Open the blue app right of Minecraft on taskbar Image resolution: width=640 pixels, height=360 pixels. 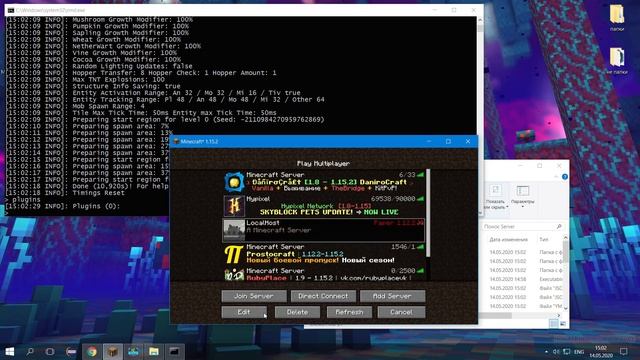tap(133, 351)
